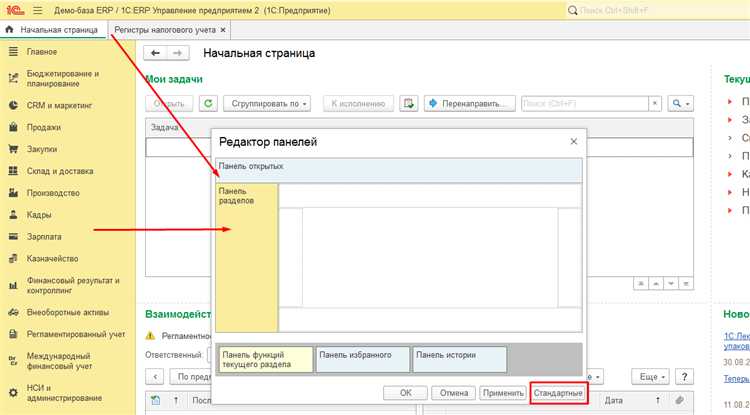750x415 pixels.
Task: Click Применить in Редактор панелей
Action: pyautogui.click(x=503, y=393)
